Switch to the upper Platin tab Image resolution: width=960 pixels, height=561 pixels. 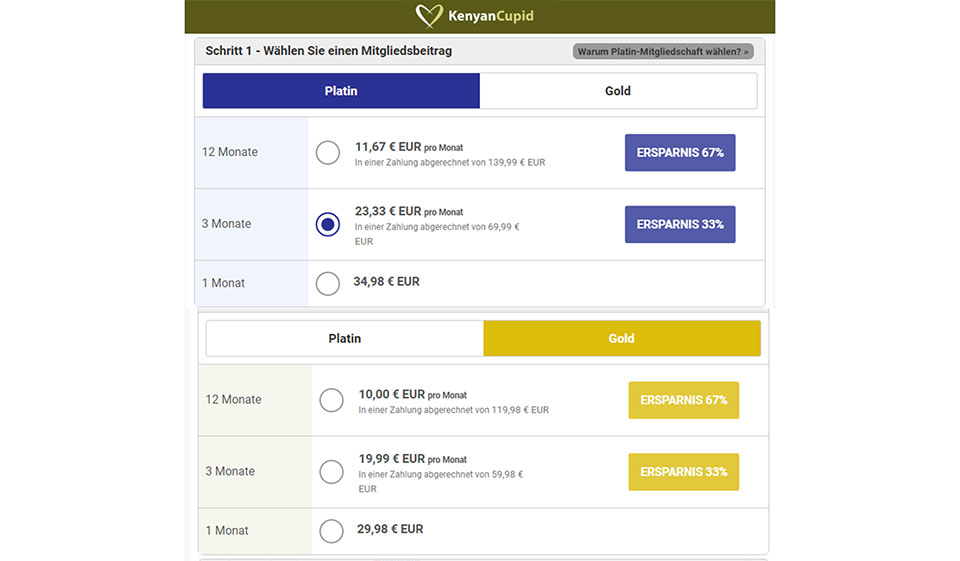click(x=341, y=91)
